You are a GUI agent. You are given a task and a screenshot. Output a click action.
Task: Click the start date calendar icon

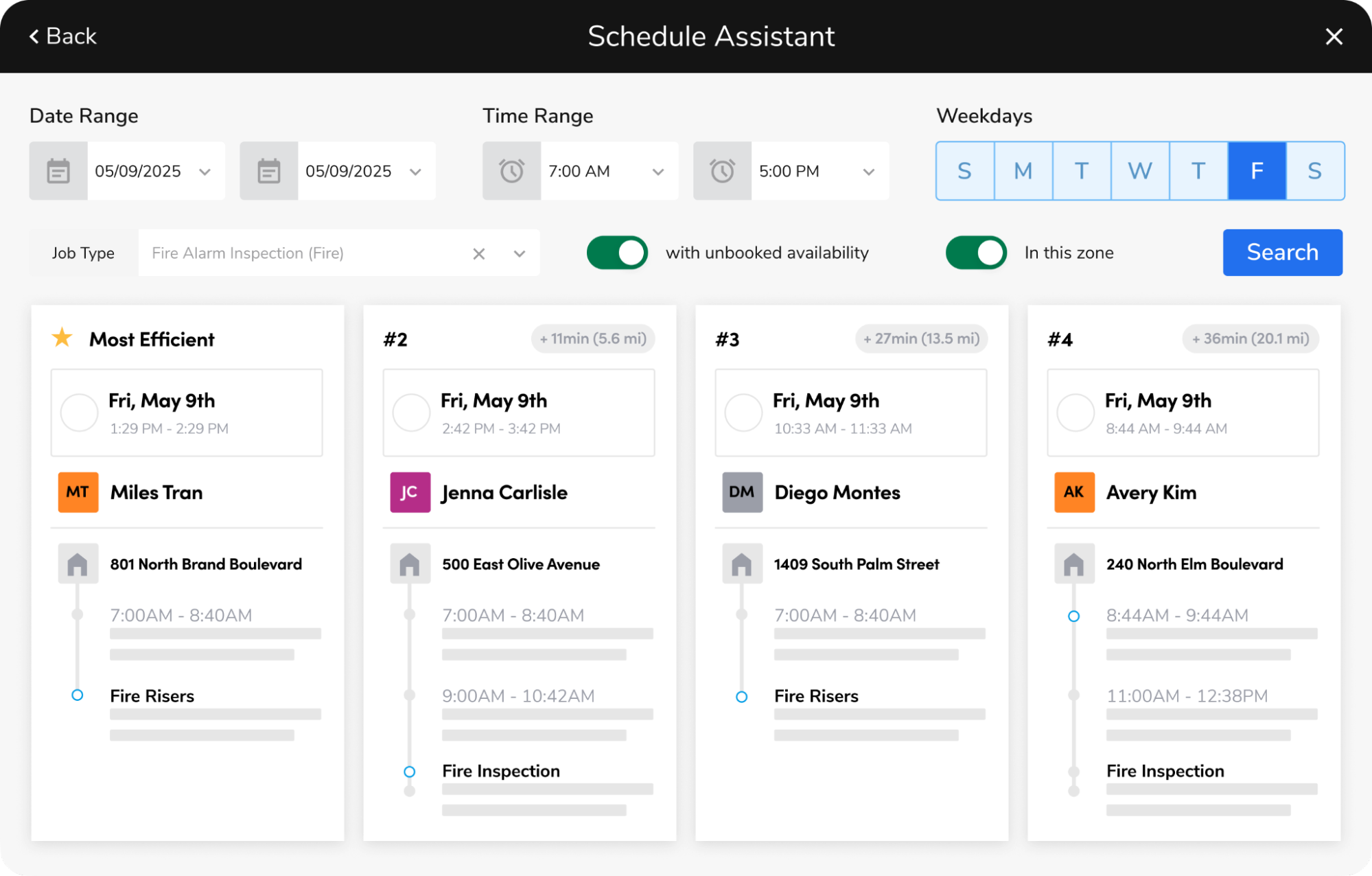tap(58, 171)
